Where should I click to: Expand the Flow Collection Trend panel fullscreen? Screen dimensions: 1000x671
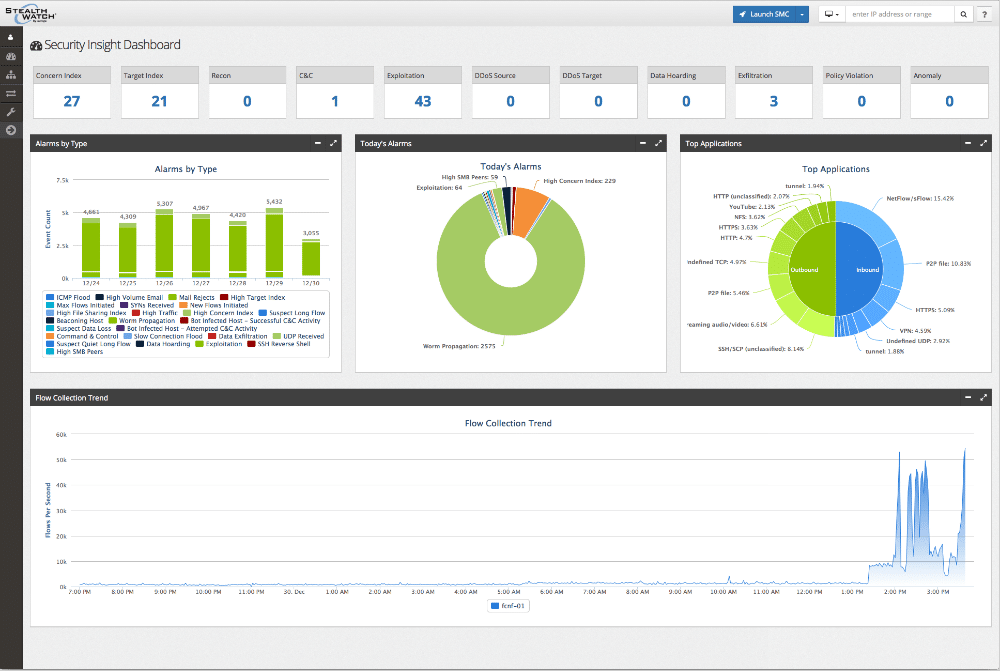pyautogui.click(x=983, y=397)
